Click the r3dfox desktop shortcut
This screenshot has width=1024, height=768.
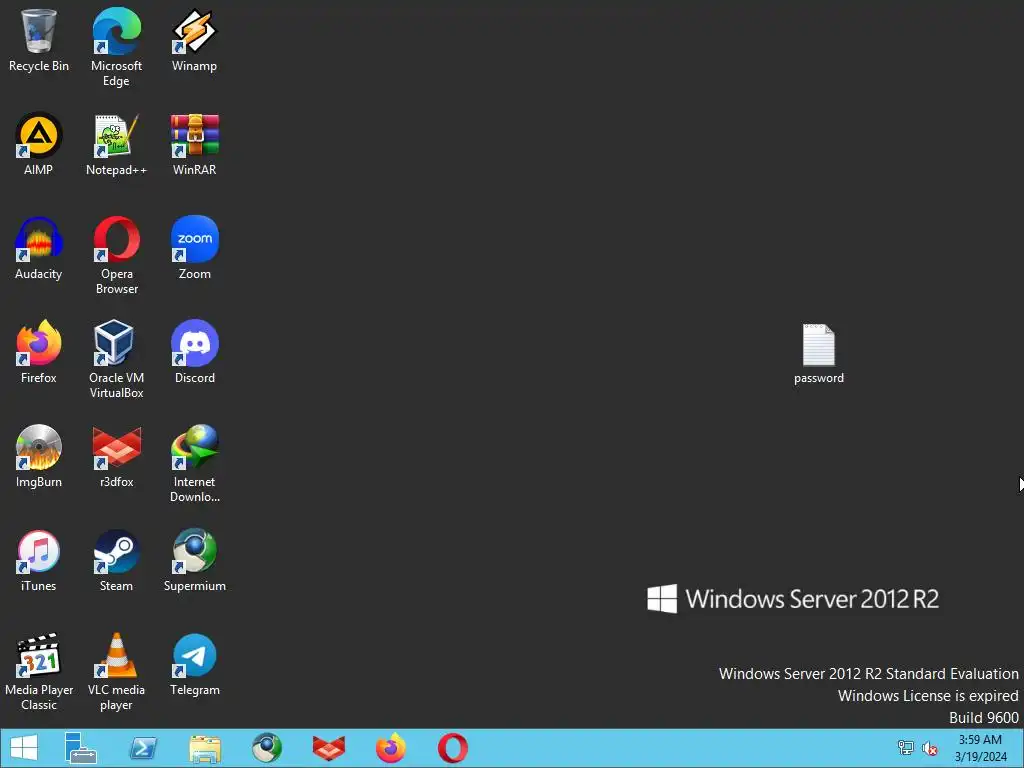(116, 456)
